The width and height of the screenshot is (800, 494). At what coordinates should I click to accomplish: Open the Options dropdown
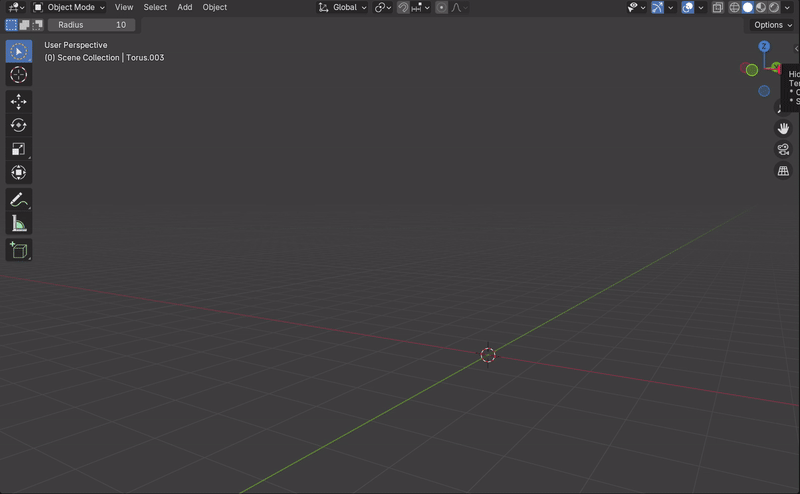tap(773, 24)
